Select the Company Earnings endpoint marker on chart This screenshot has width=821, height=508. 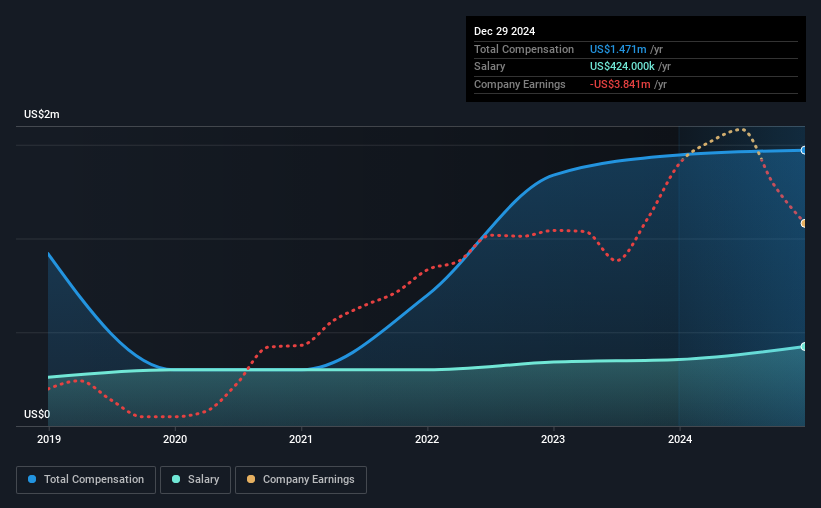click(x=804, y=223)
